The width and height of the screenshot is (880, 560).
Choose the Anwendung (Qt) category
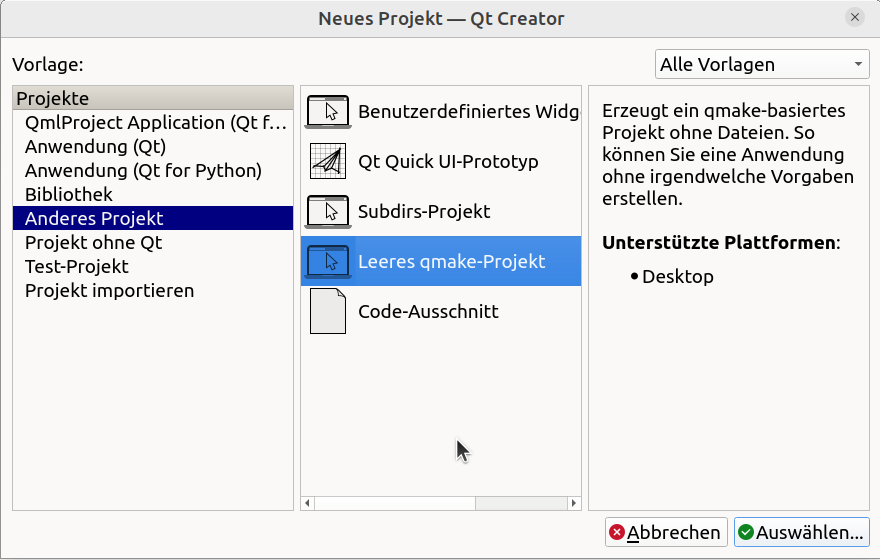click(x=95, y=147)
